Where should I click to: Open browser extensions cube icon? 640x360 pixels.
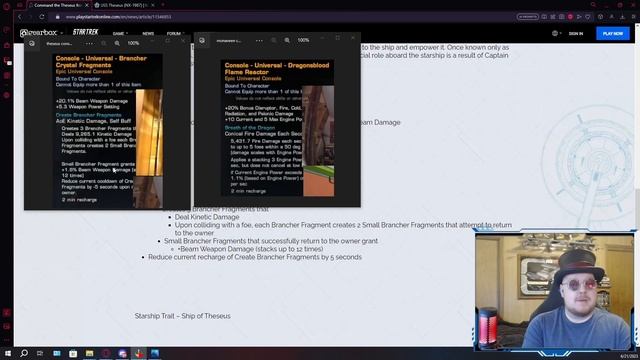[600, 17]
